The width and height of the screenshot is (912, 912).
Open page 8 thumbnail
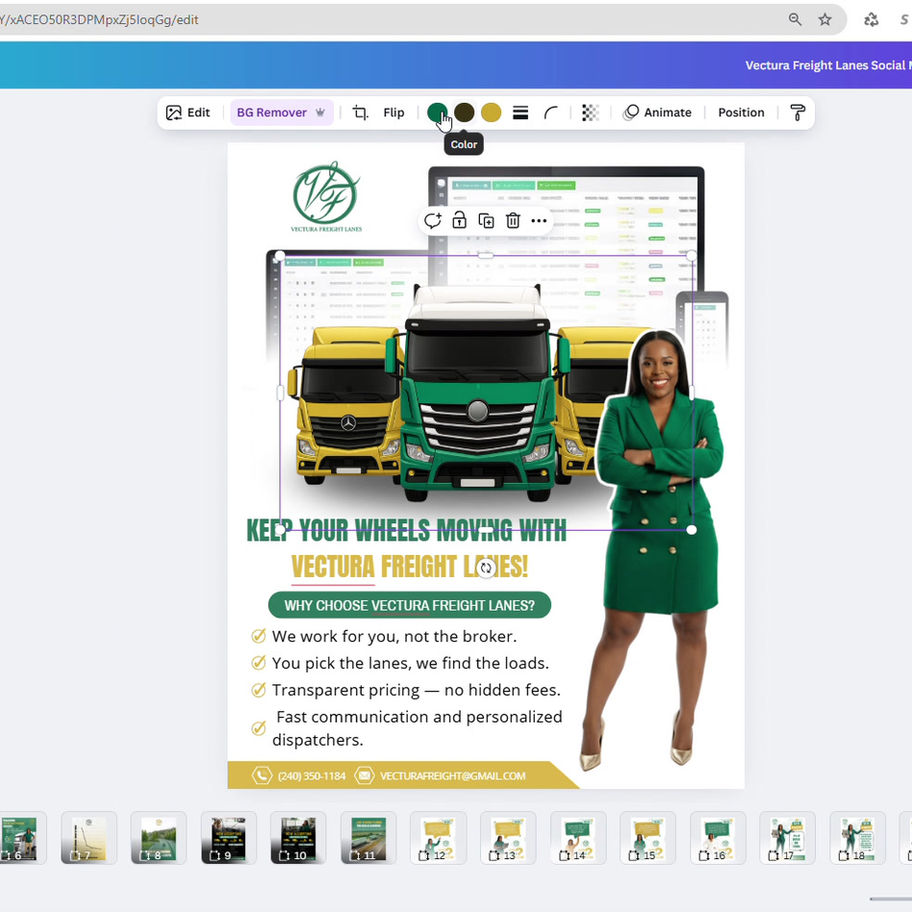159,838
